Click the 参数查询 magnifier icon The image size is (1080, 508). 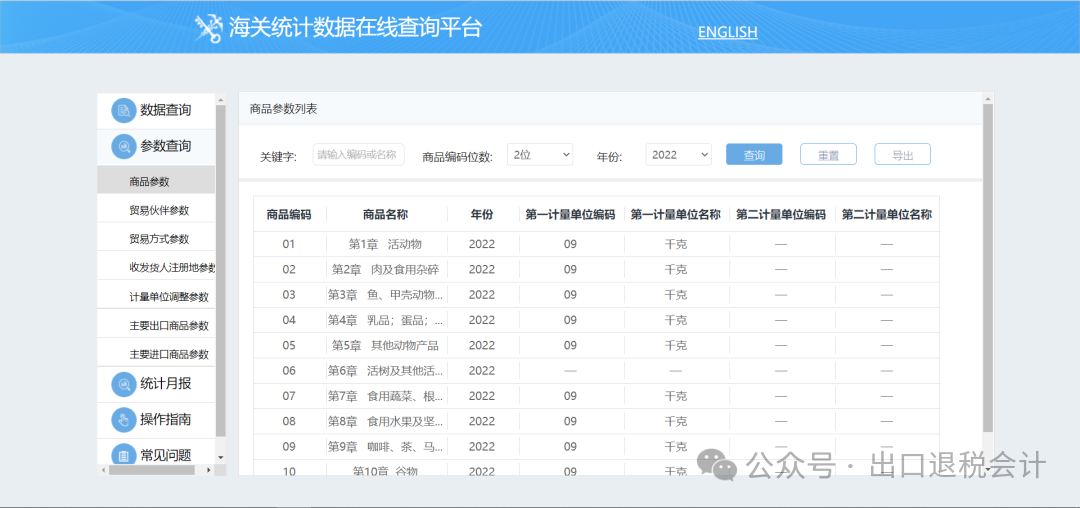(123, 146)
